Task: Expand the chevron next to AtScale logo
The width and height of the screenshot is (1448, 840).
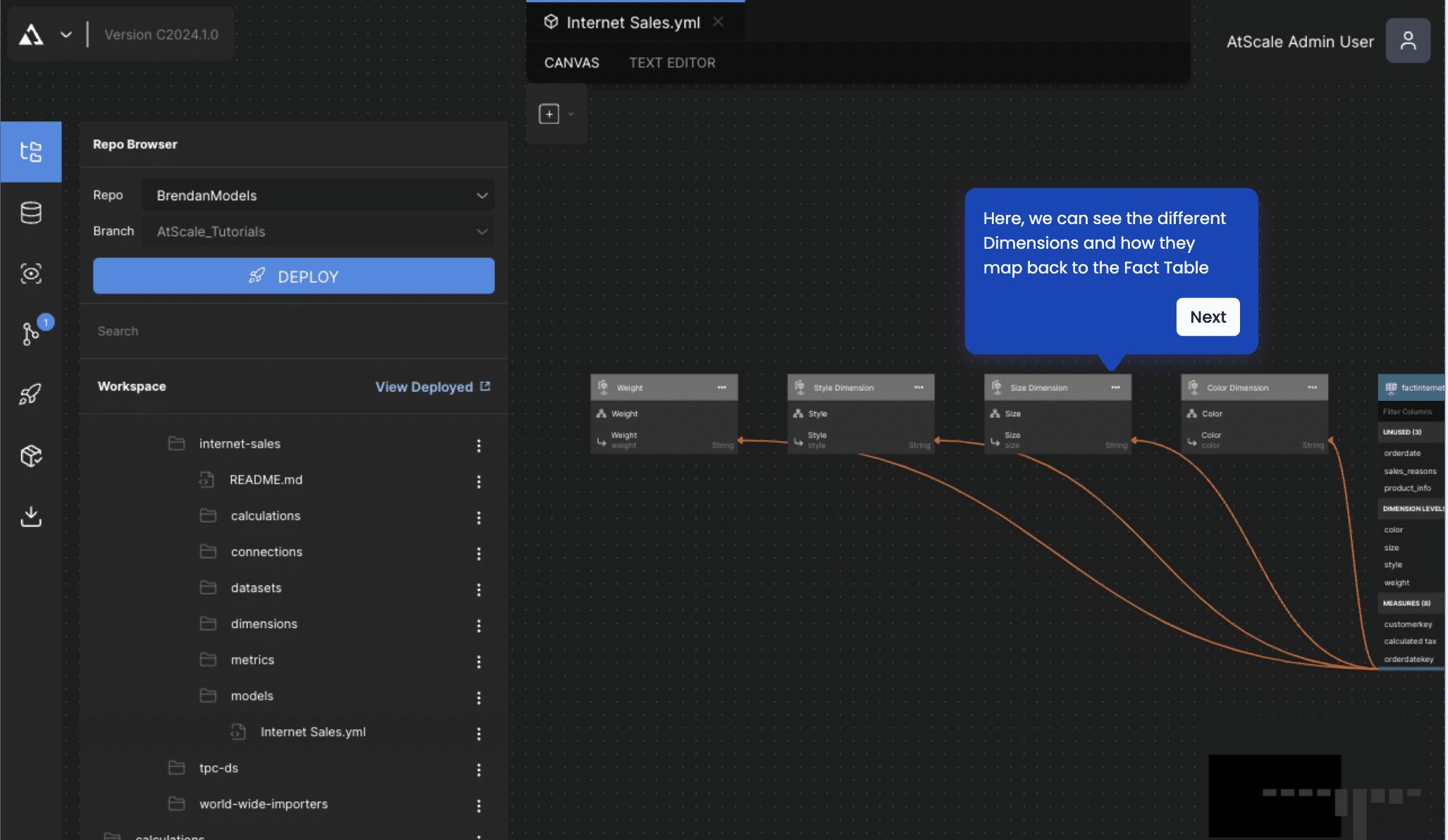Action: [66, 34]
